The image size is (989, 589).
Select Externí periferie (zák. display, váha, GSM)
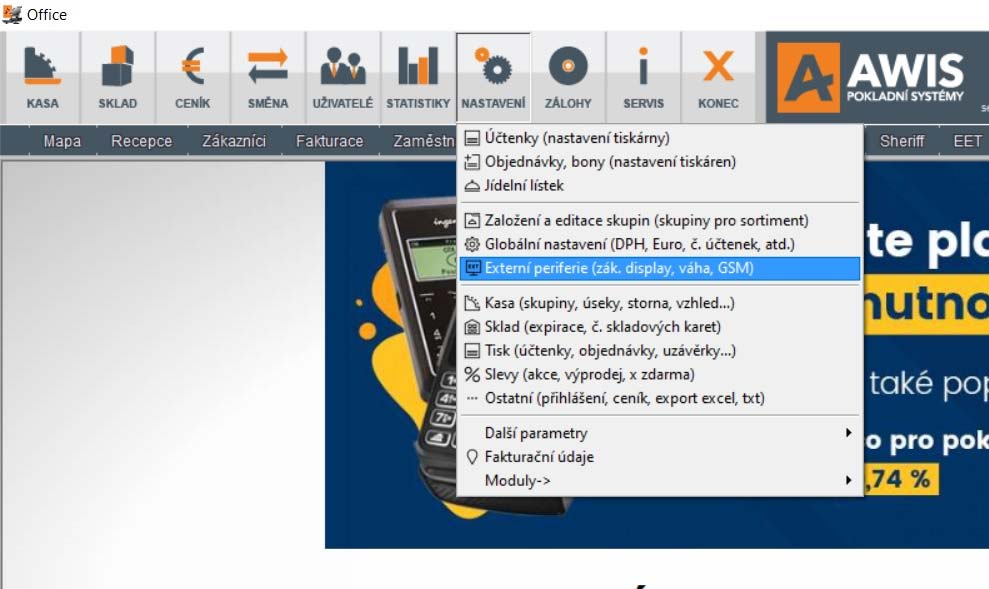pos(660,268)
